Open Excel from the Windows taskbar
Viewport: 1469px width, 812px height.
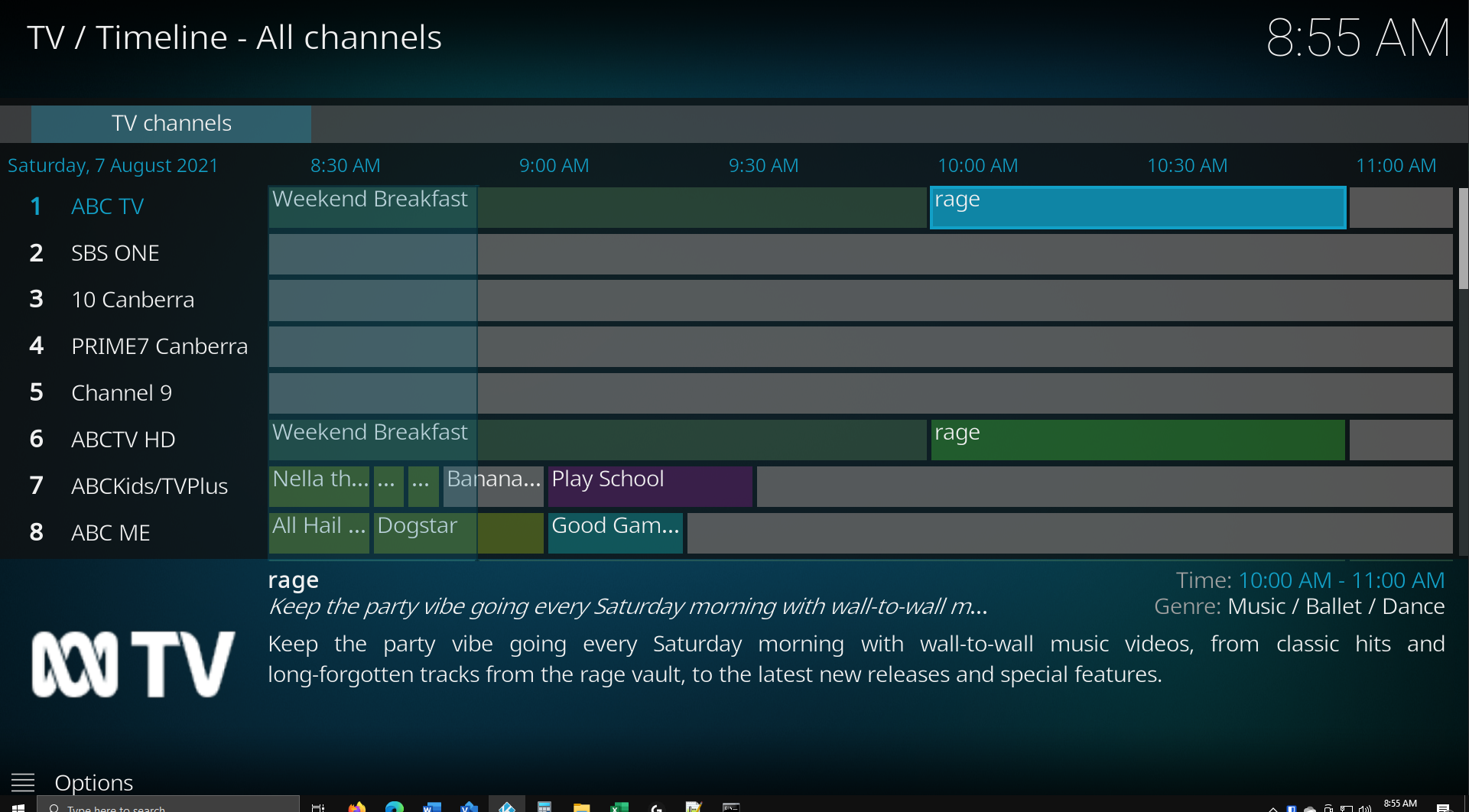pyautogui.click(x=619, y=807)
